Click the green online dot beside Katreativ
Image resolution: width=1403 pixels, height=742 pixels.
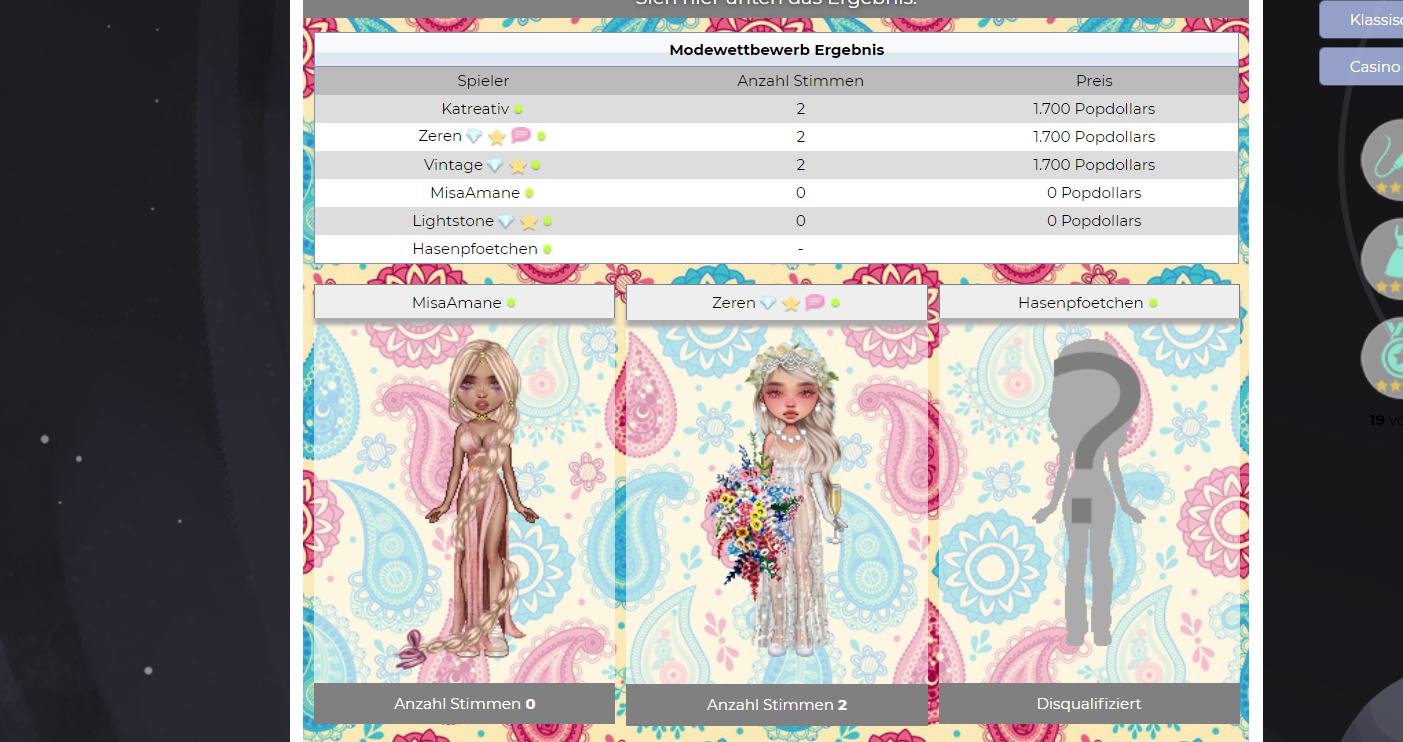519,109
